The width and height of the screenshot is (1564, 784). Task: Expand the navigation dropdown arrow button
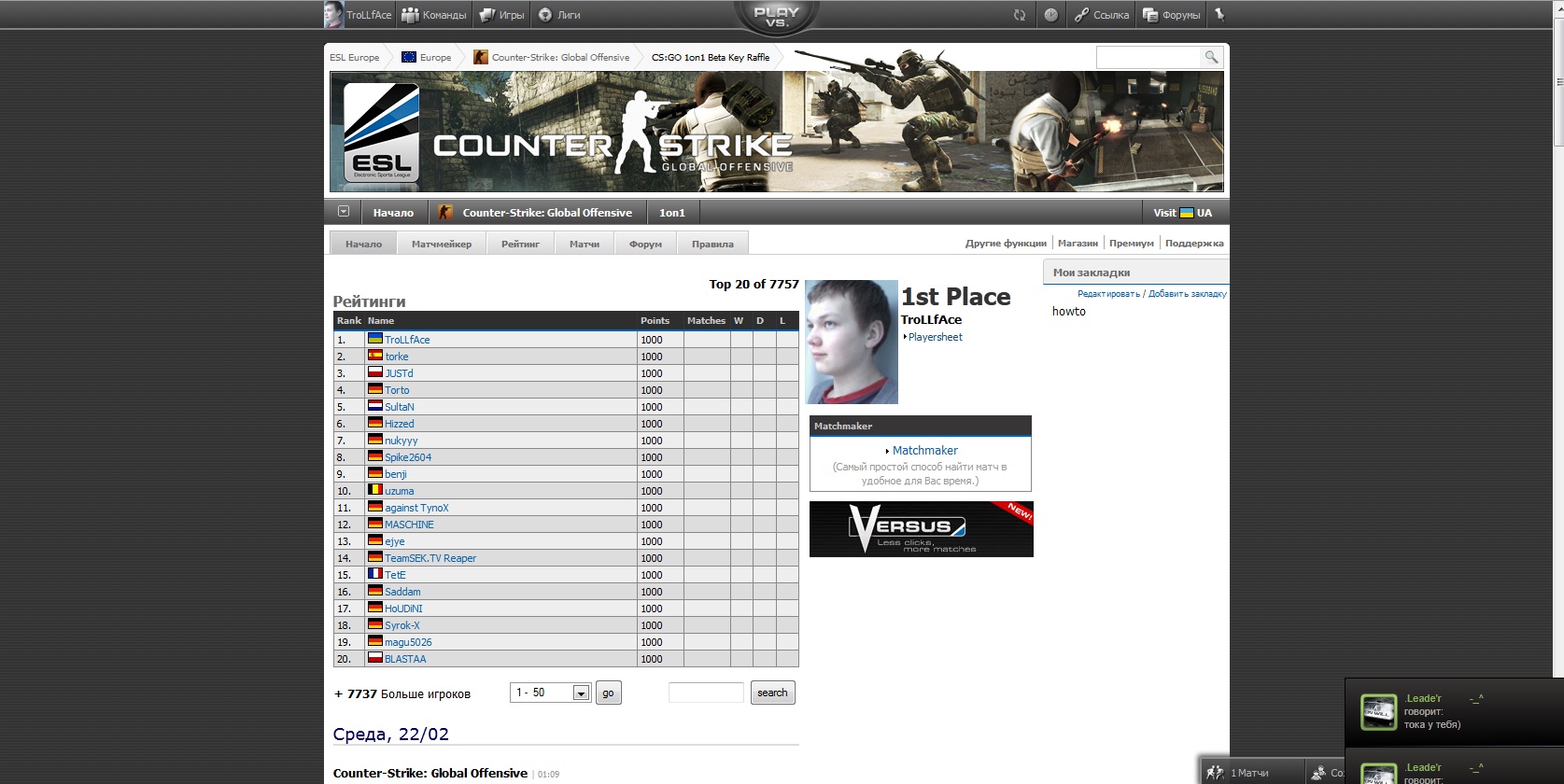343,212
